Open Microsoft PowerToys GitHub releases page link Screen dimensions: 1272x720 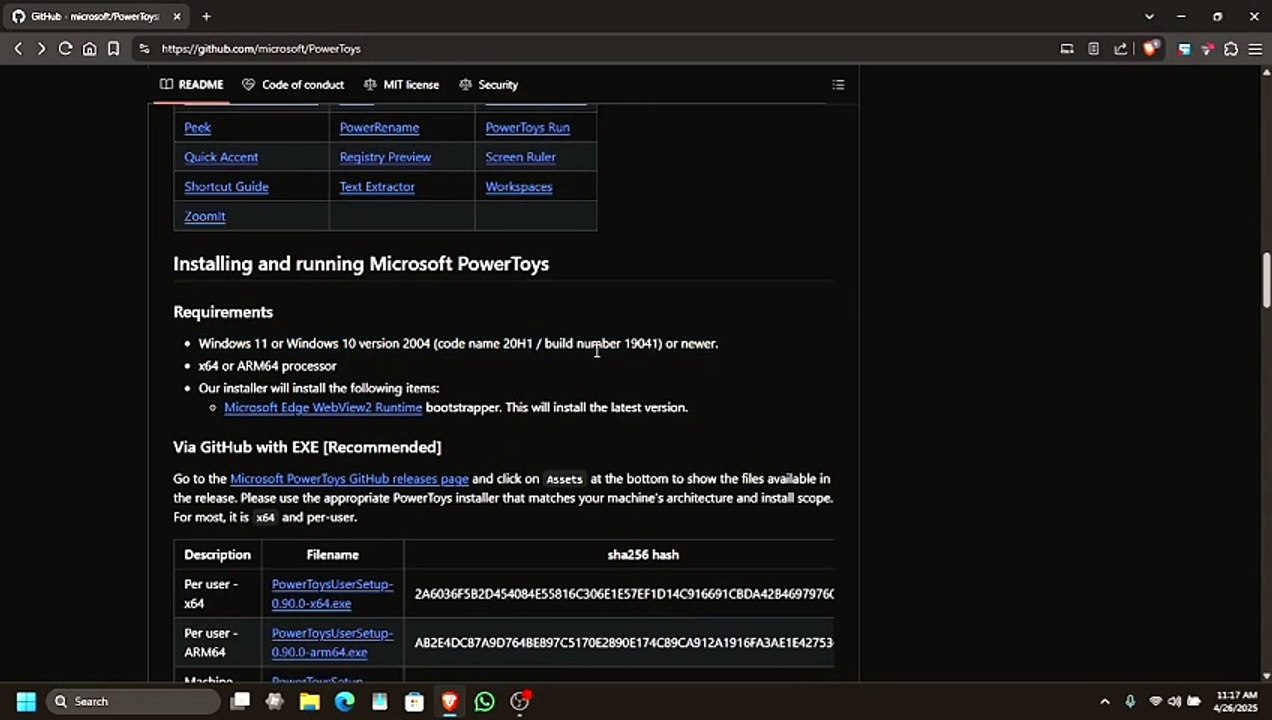349,479
